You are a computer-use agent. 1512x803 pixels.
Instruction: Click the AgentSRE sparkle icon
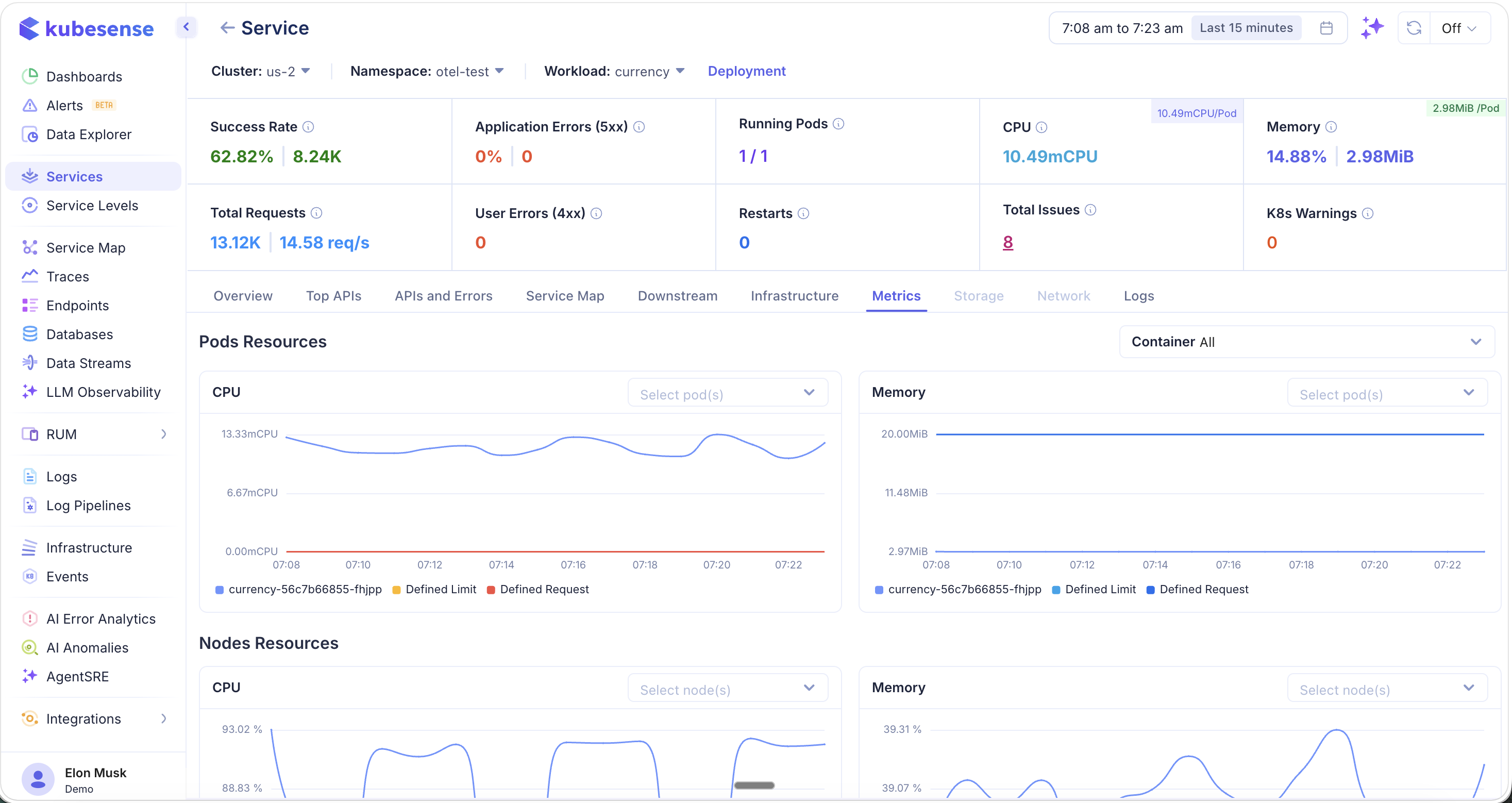(30, 676)
